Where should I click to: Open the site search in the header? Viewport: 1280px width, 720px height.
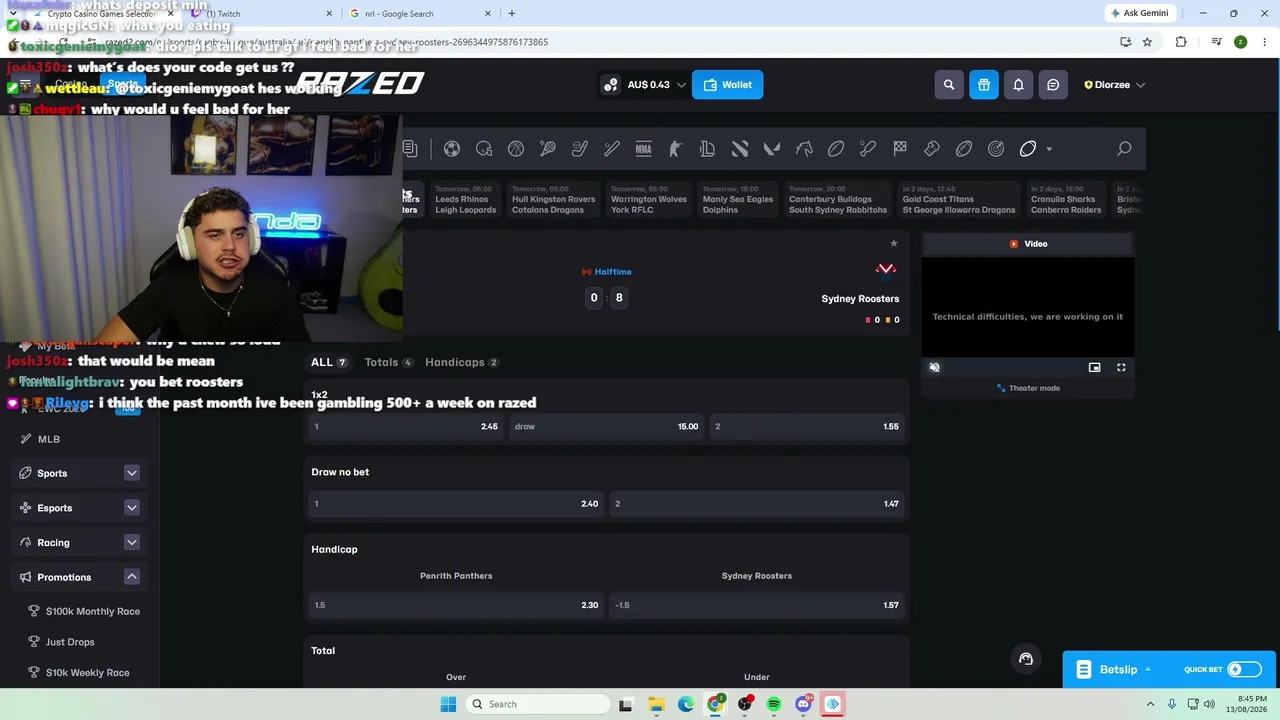(949, 85)
